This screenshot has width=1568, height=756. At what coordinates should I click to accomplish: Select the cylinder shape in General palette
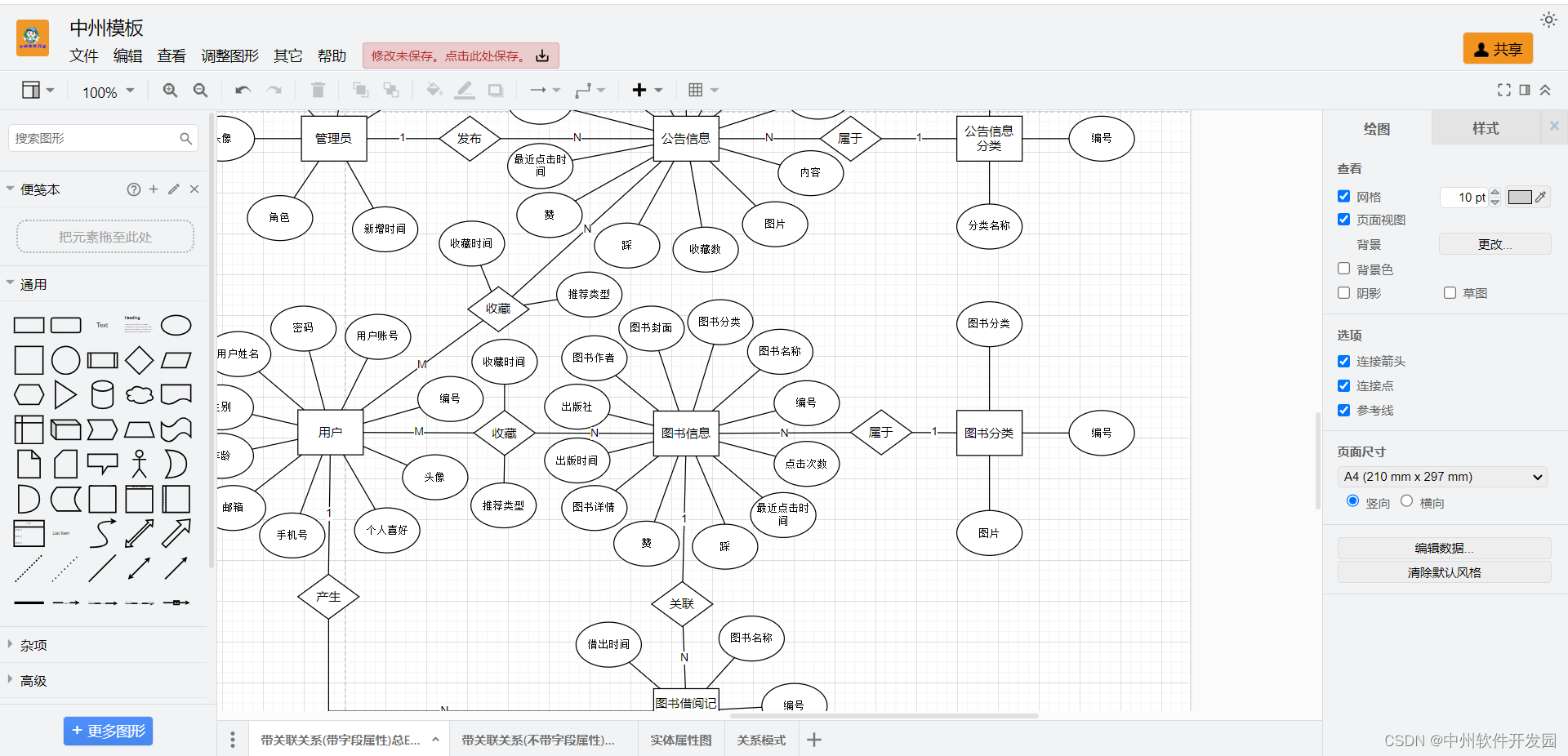tap(102, 394)
